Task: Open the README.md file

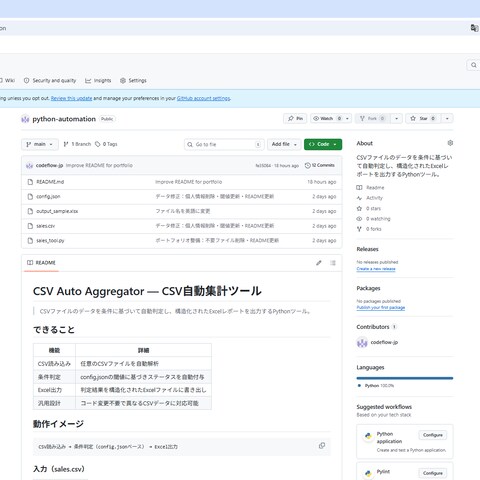Action: pos(50,182)
